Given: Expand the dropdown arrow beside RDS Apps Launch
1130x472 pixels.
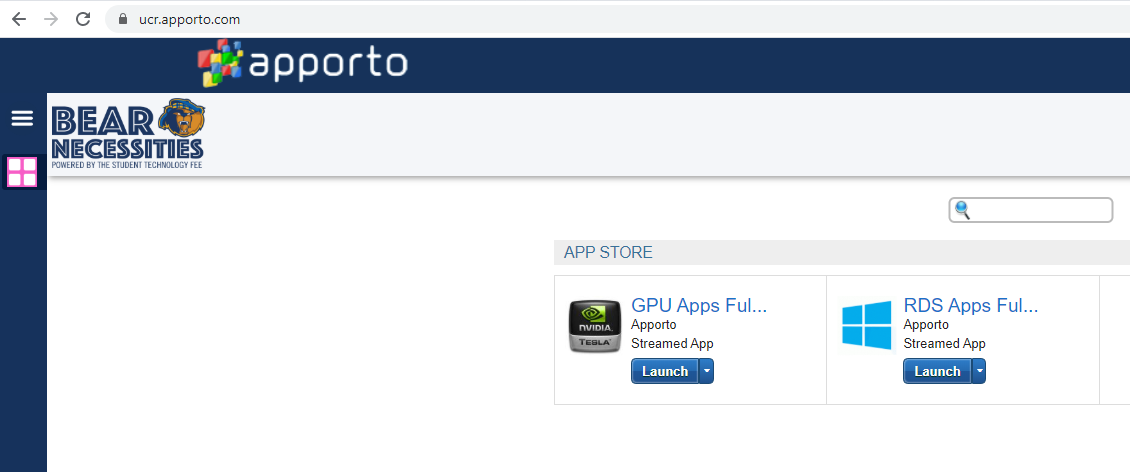Looking at the screenshot, I should click(979, 371).
